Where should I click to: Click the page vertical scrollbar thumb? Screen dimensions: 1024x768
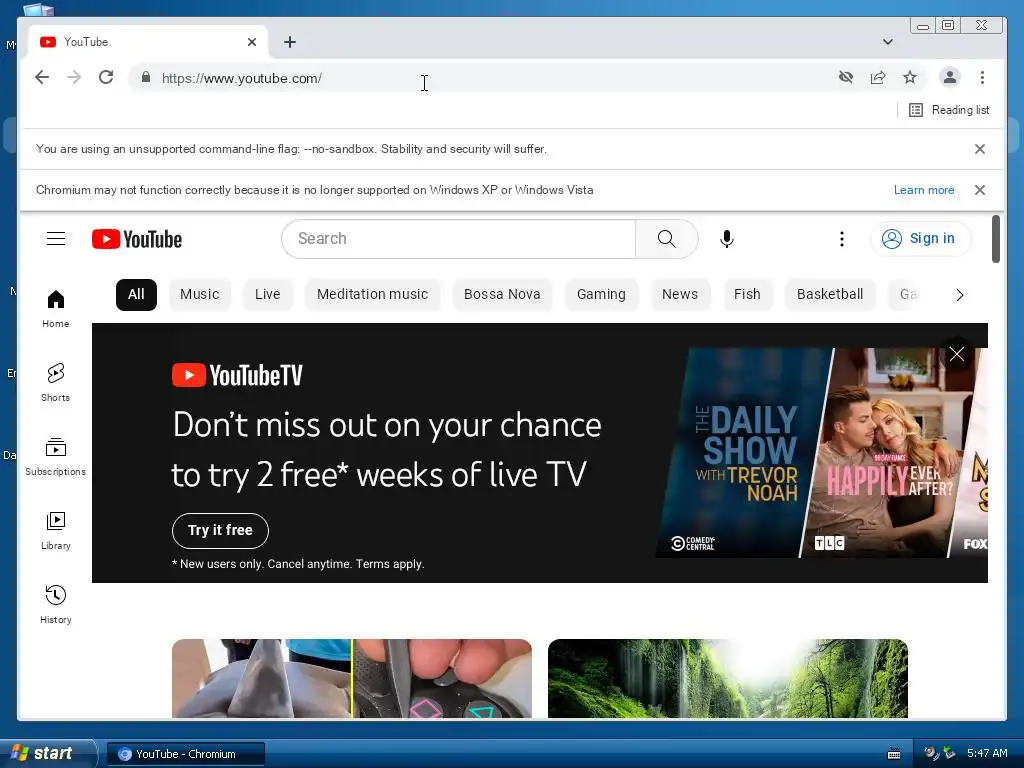click(x=996, y=239)
